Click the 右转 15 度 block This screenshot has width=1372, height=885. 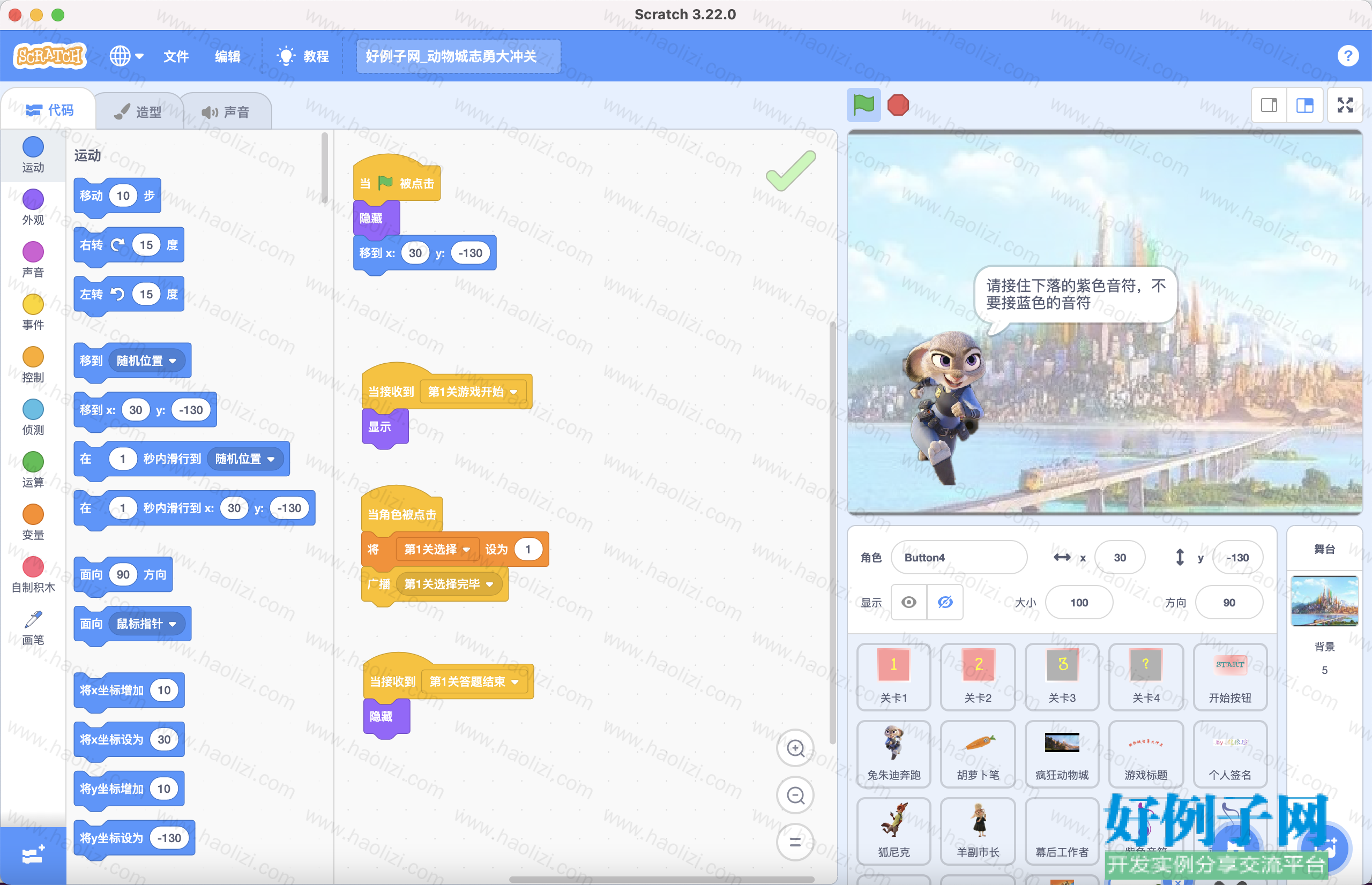[x=129, y=246]
